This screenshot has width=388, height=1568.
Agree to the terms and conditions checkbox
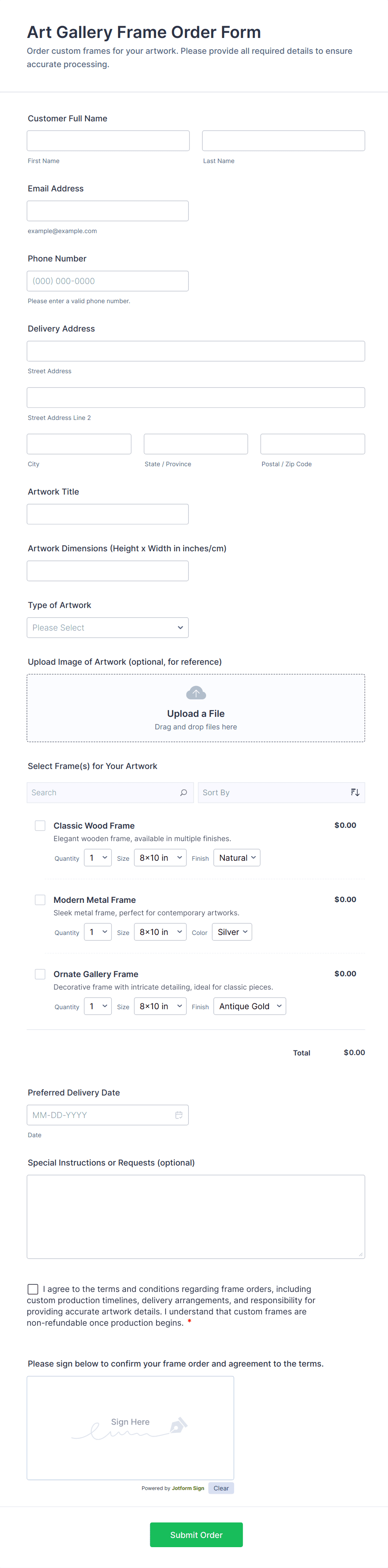(33, 1289)
